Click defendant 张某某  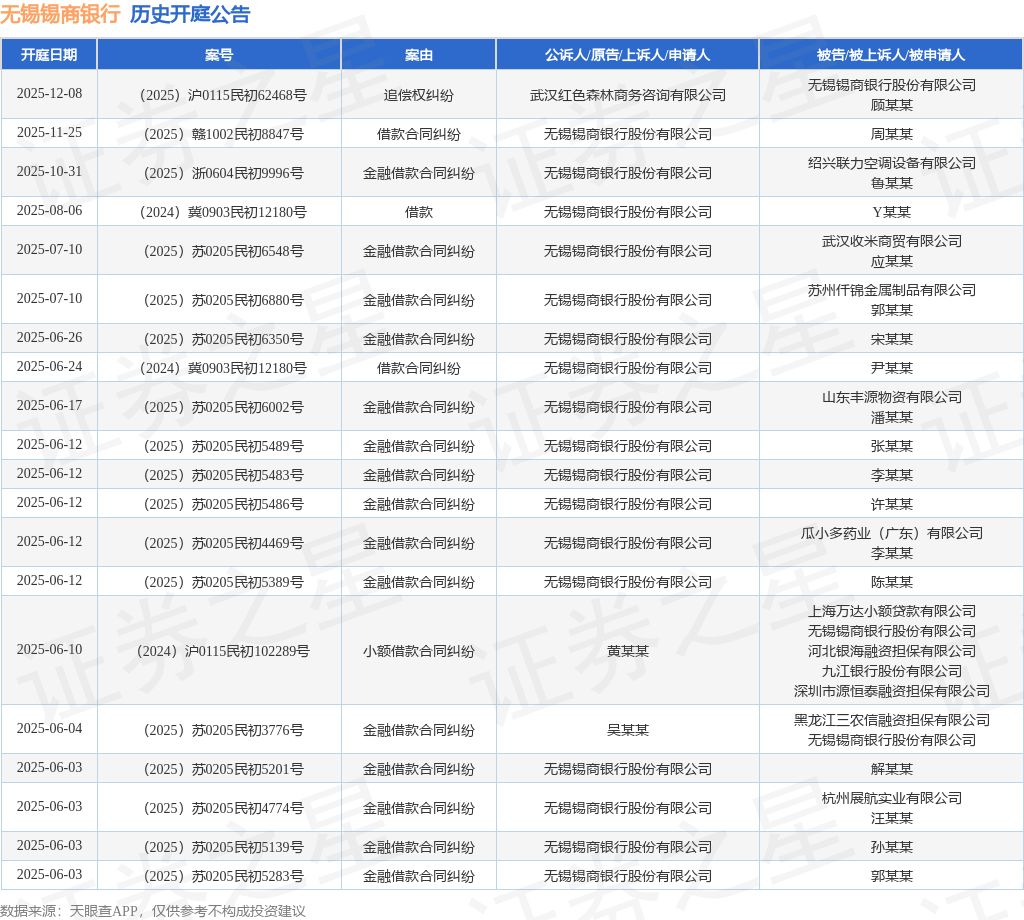coord(891,447)
